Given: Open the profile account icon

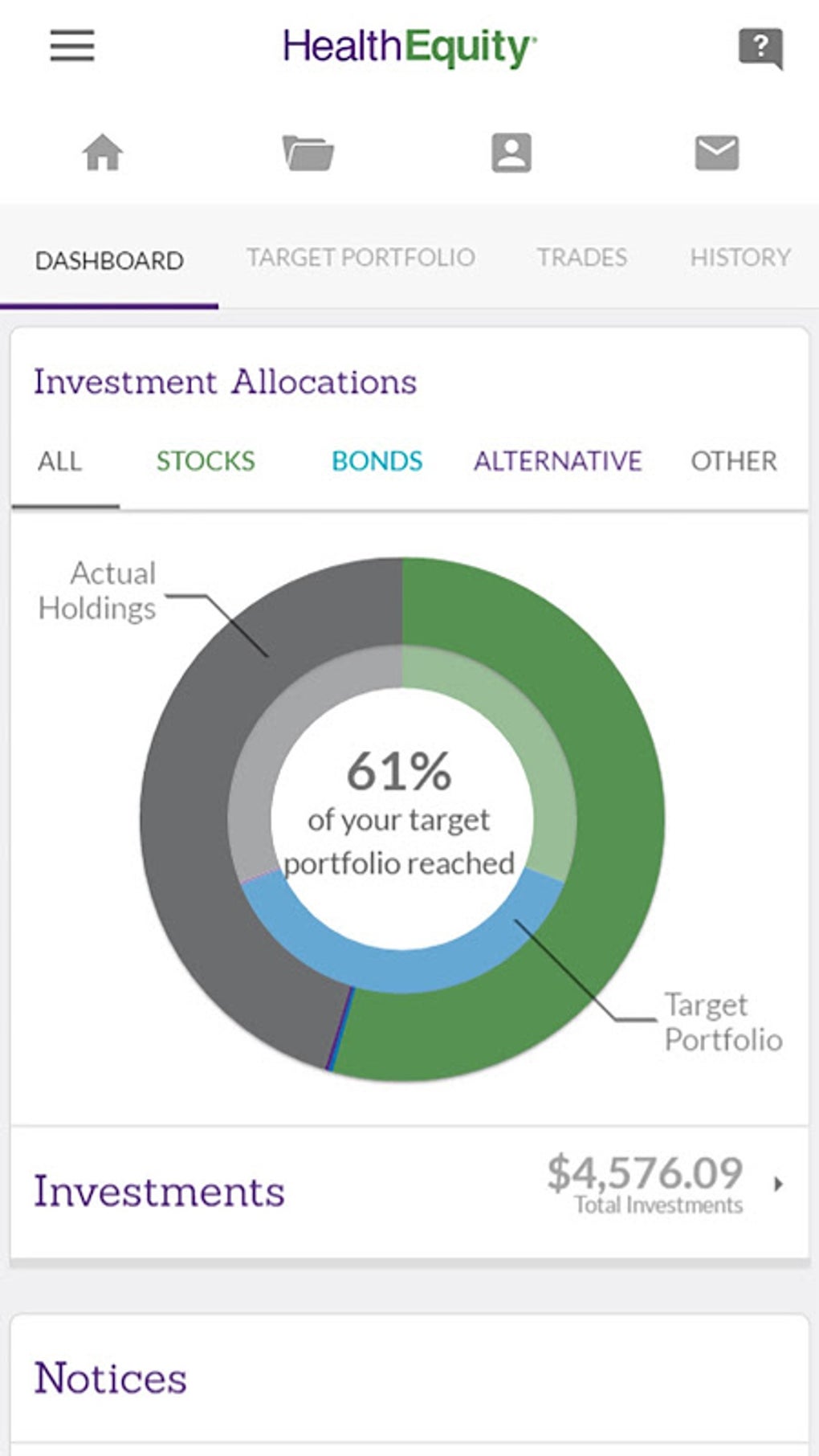Looking at the screenshot, I should (x=511, y=153).
